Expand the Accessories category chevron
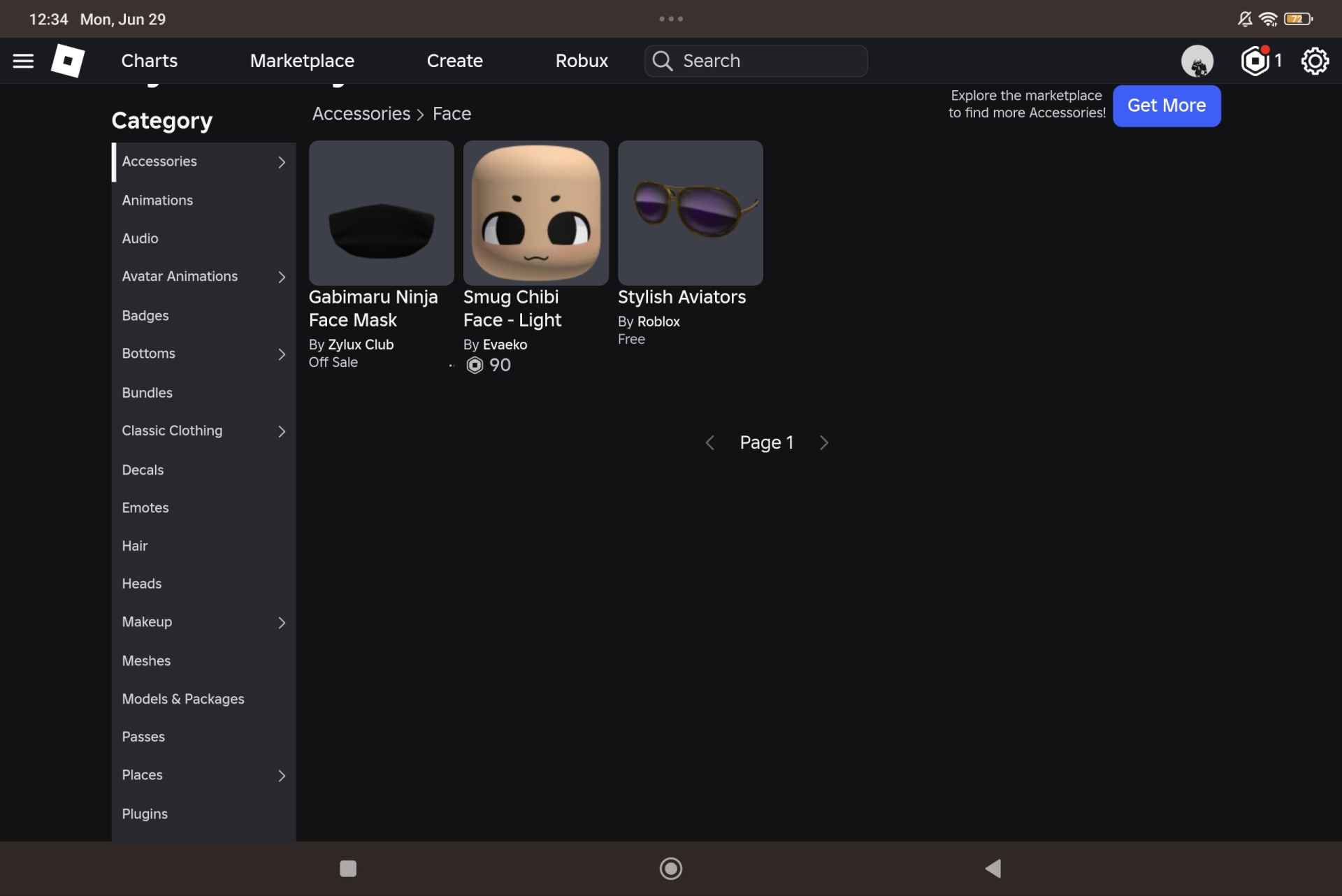The width and height of the screenshot is (1342, 896). (x=282, y=162)
